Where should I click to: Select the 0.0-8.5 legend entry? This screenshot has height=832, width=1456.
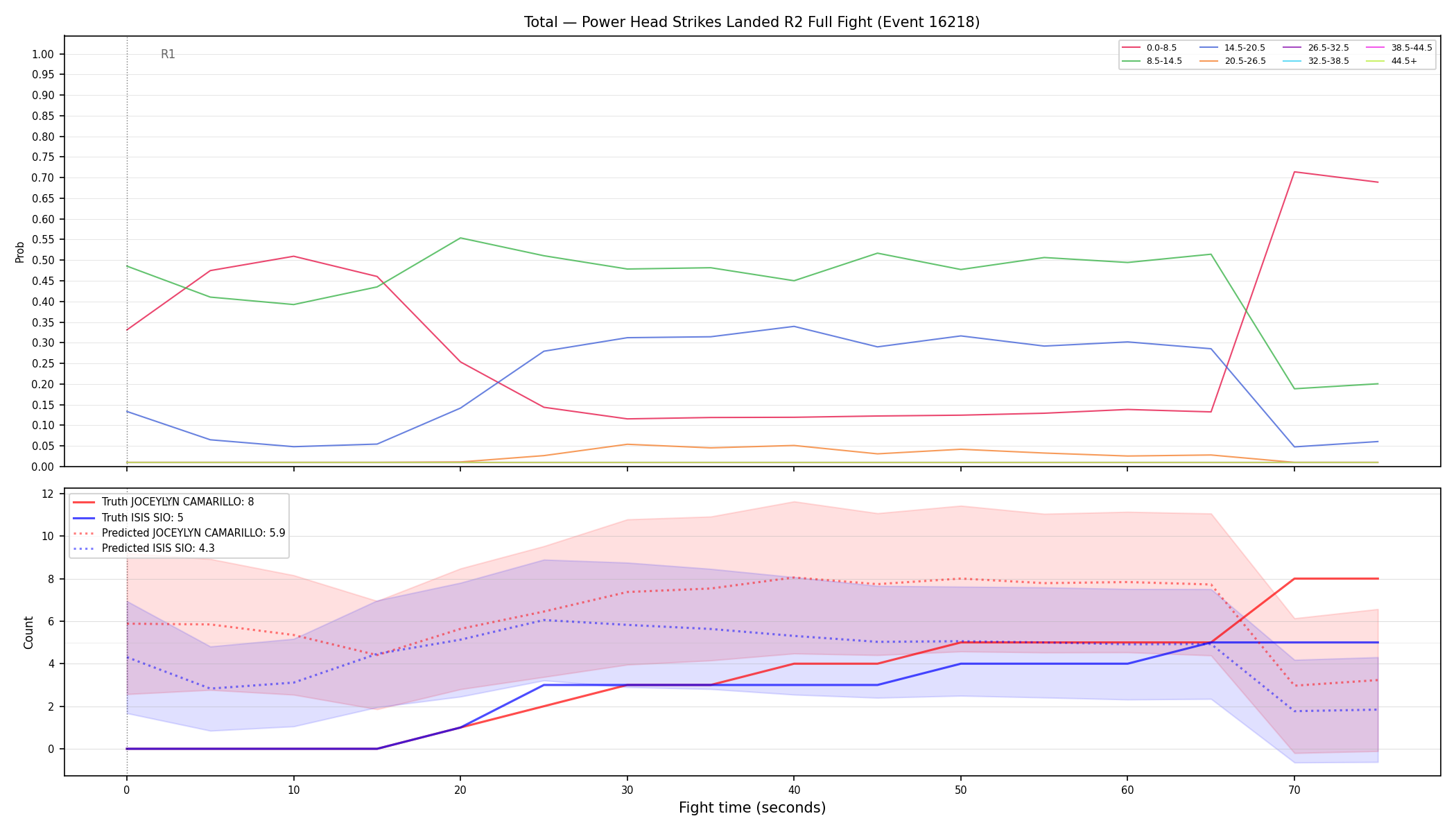[1150, 48]
